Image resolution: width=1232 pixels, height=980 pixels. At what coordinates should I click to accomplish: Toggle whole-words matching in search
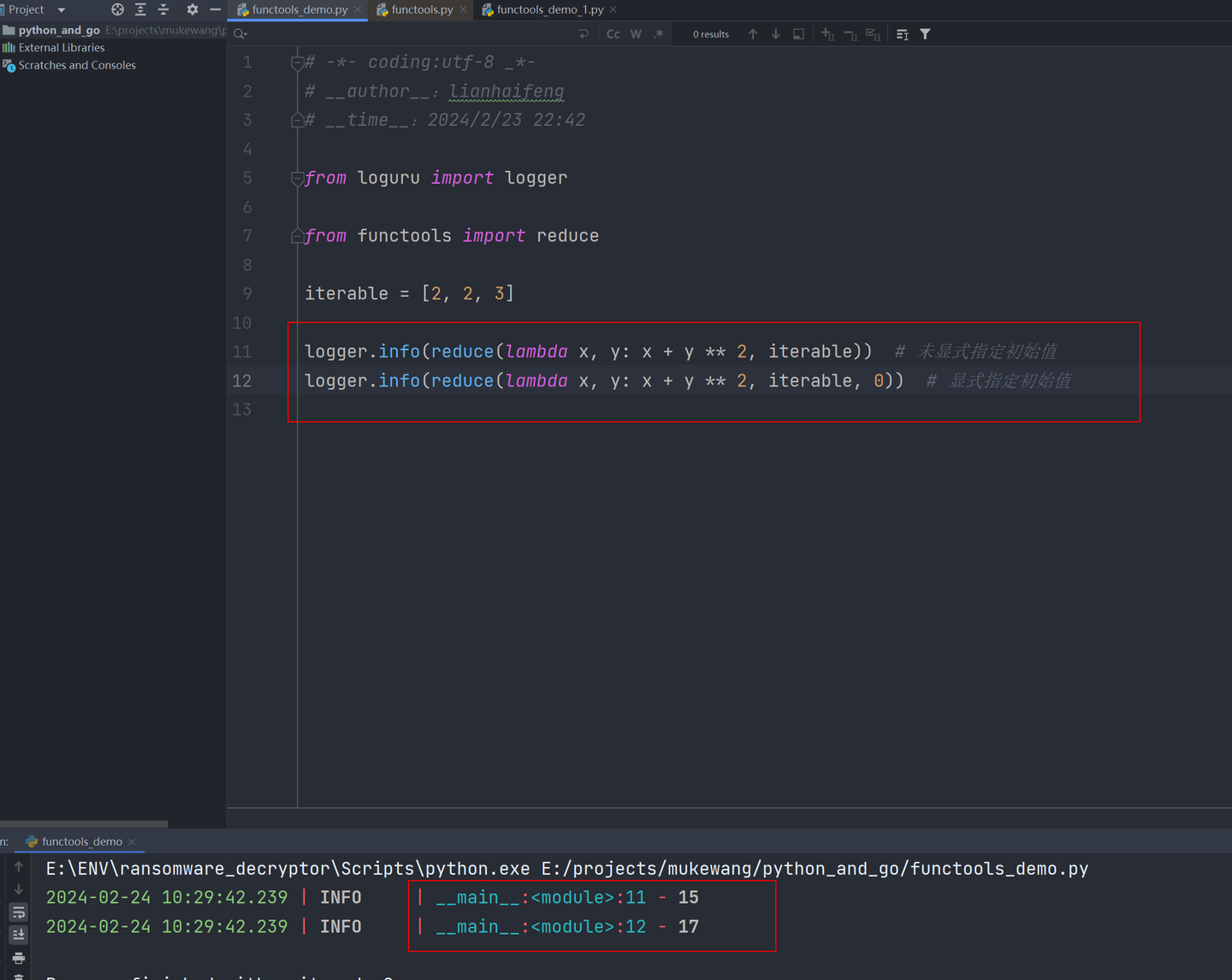(x=636, y=33)
